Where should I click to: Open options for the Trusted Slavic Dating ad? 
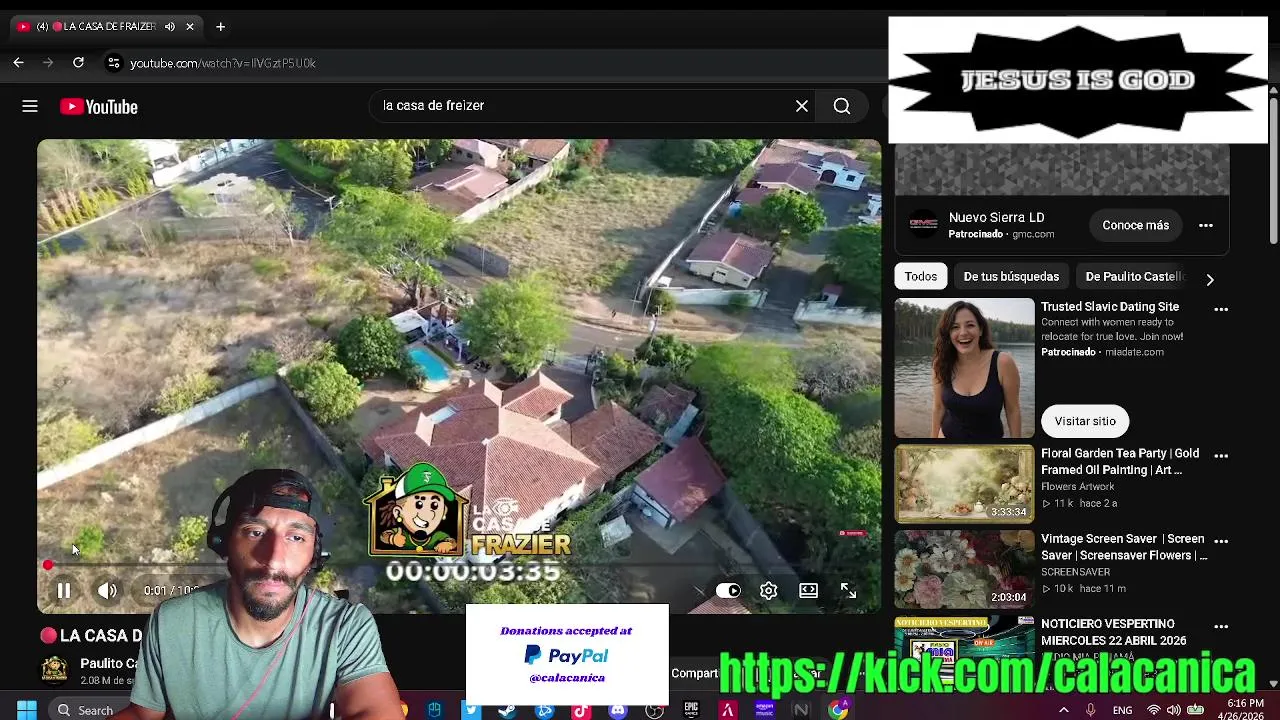coord(1221,309)
